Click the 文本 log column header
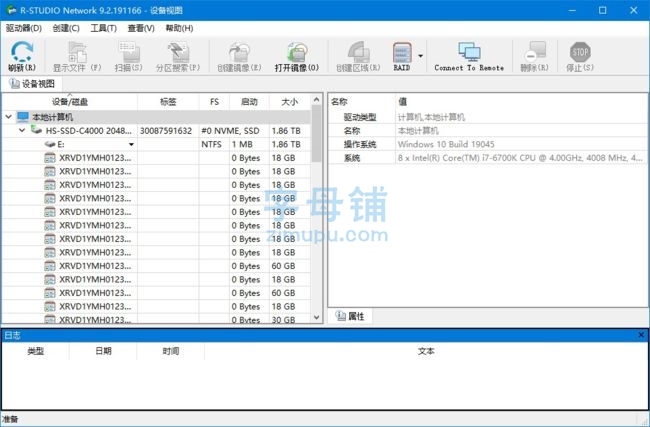The image size is (650, 427). pos(426,351)
